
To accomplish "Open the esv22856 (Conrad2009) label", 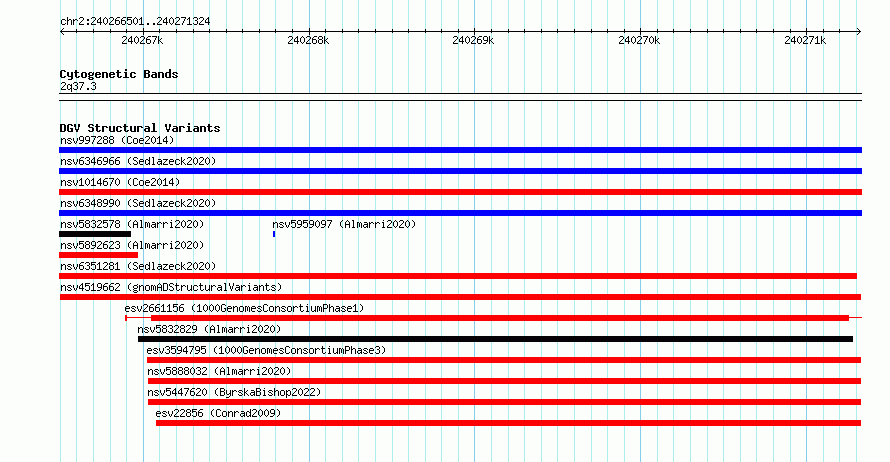I will click(218, 413).
